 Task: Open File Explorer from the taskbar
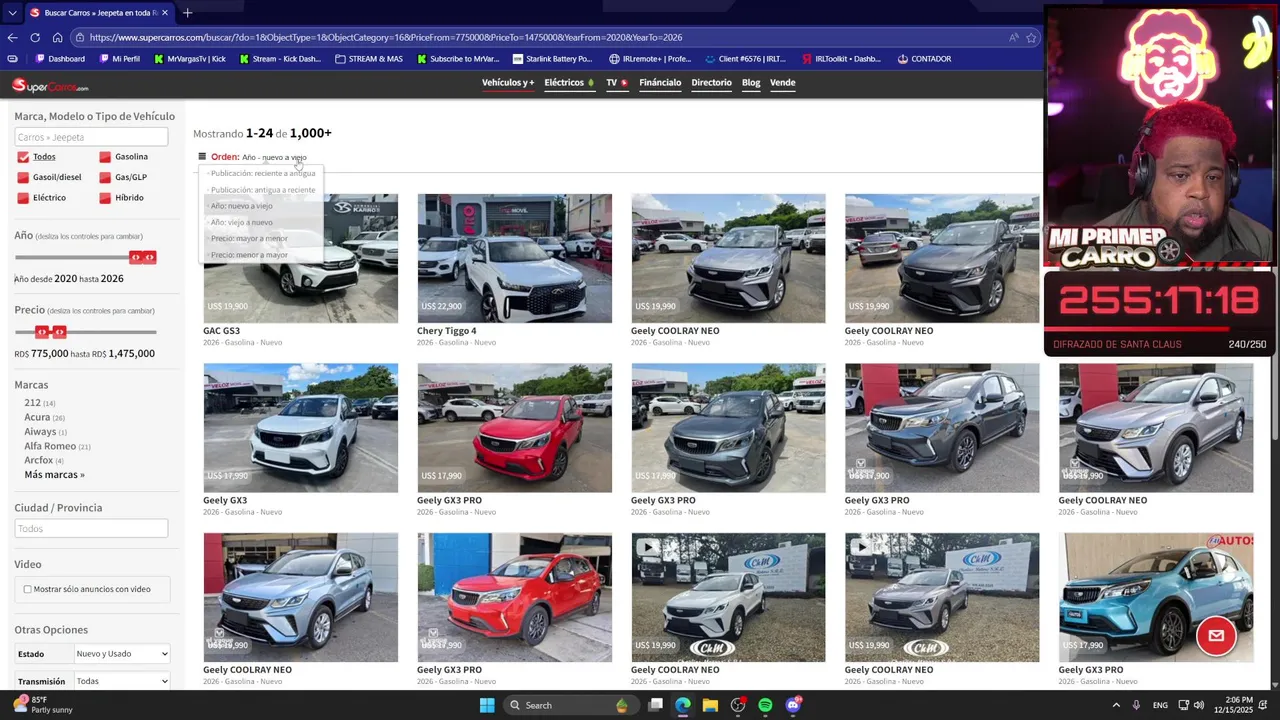click(710, 705)
